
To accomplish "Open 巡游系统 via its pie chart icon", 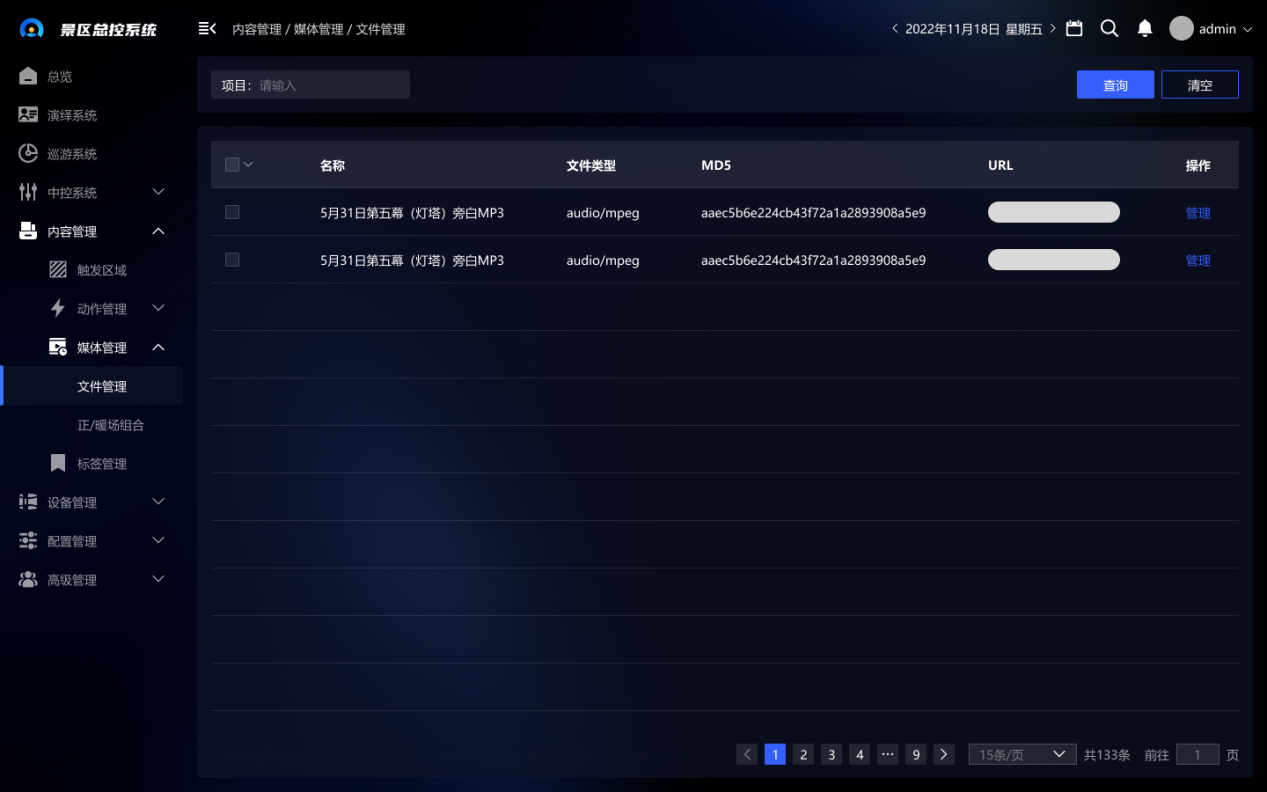I will pyautogui.click(x=28, y=154).
